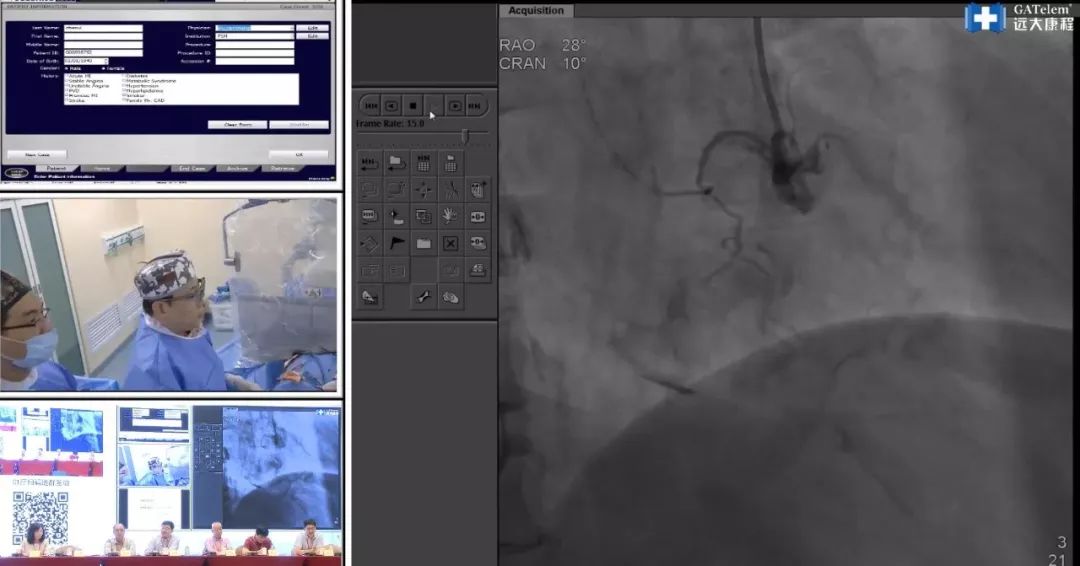Image resolution: width=1080 pixels, height=566 pixels.
Task: Click the eraser-like icon in the bottom row
Action: 369,297
